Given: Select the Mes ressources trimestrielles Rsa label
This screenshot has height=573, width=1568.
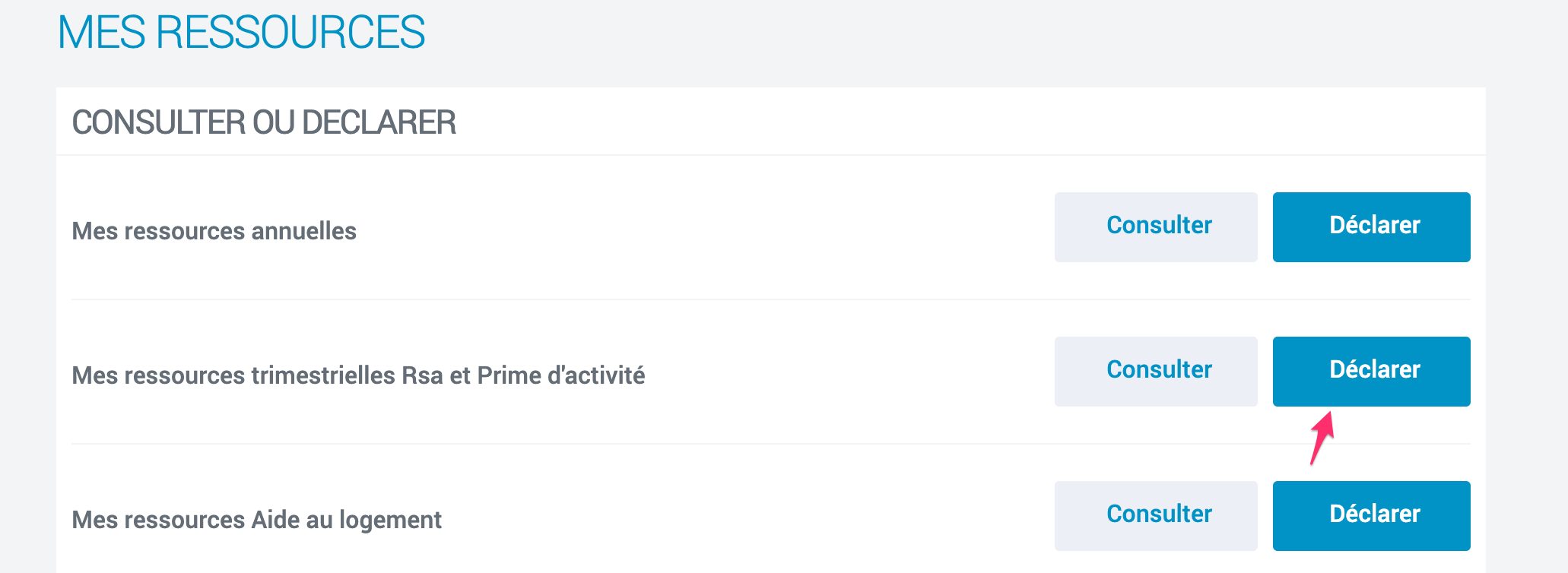Looking at the screenshot, I should (358, 375).
